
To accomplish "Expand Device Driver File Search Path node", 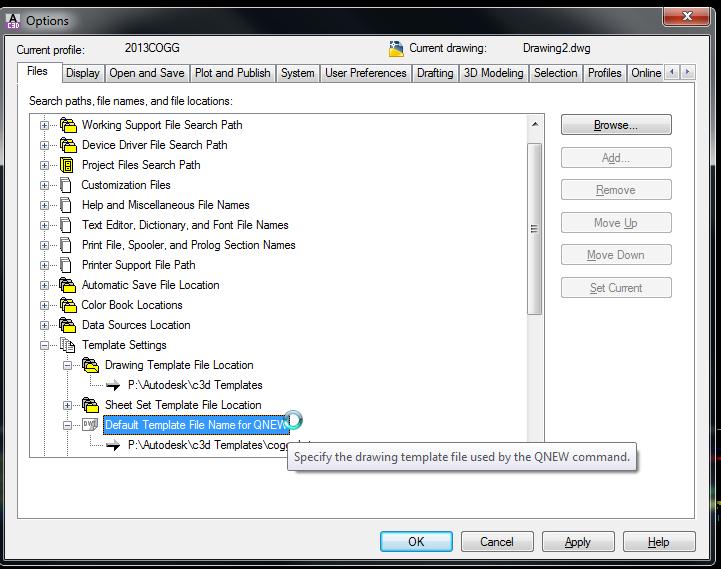I will click(44, 145).
